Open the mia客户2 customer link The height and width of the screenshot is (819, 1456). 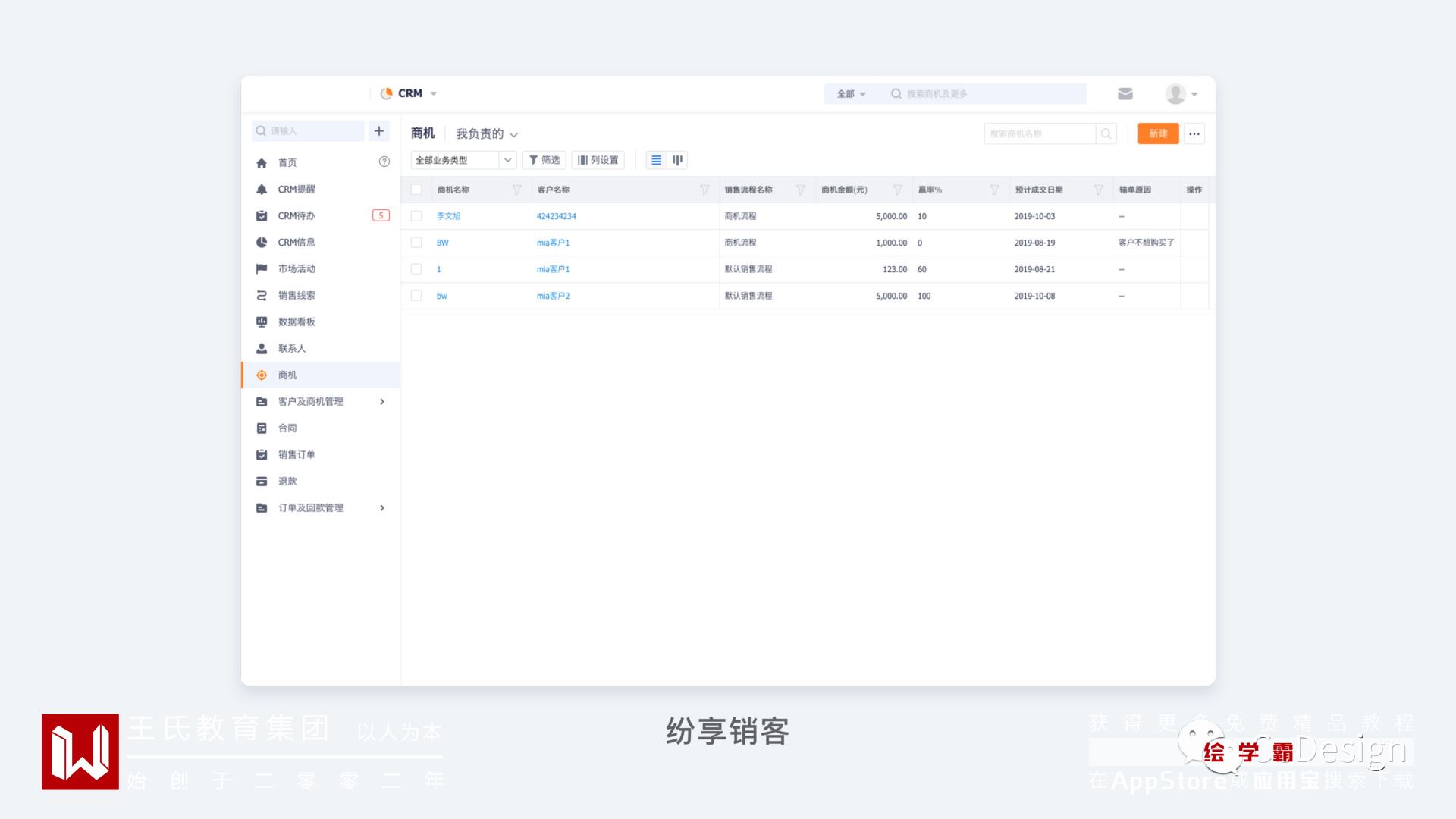coord(553,296)
